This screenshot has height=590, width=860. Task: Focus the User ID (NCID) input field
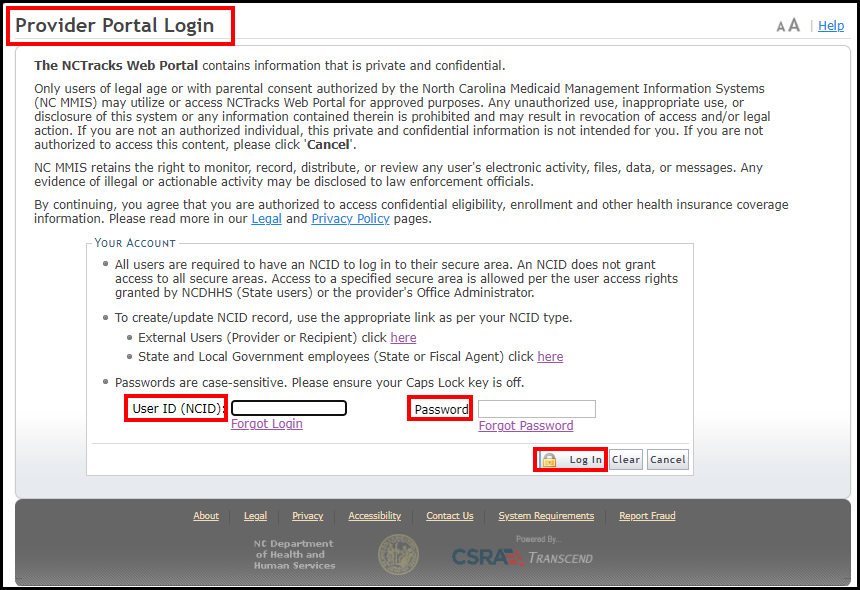point(289,408)
